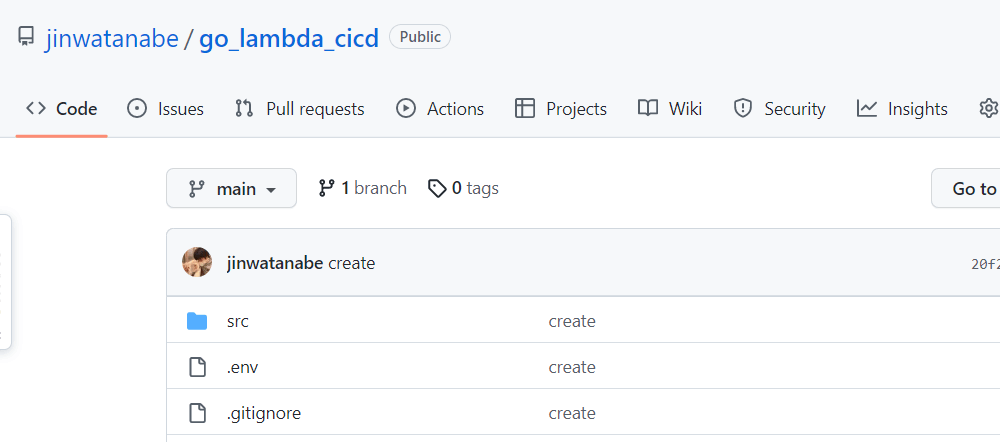Open the Wiki tab

coord(670,109)
